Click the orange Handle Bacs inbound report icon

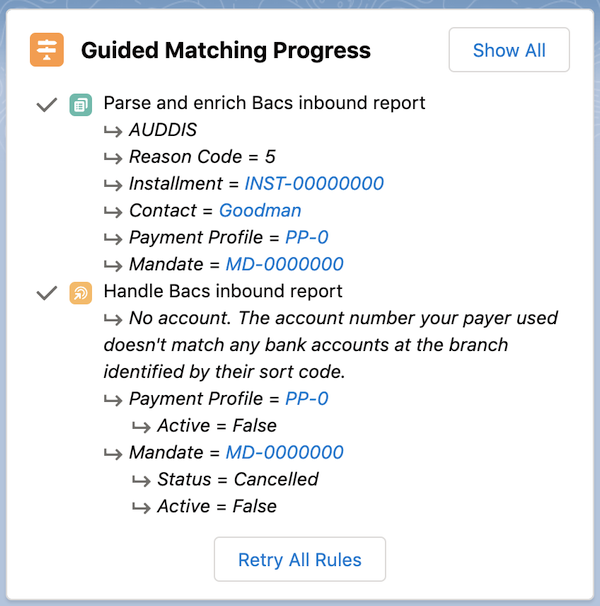(80, 293)
